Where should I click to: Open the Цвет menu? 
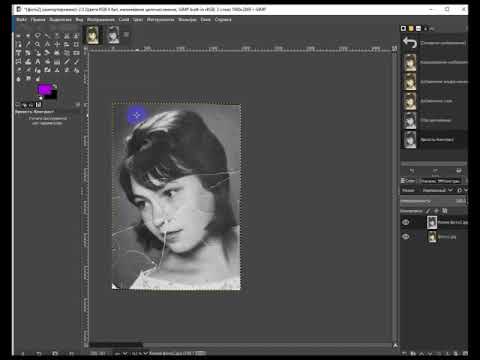coord(138,20)
